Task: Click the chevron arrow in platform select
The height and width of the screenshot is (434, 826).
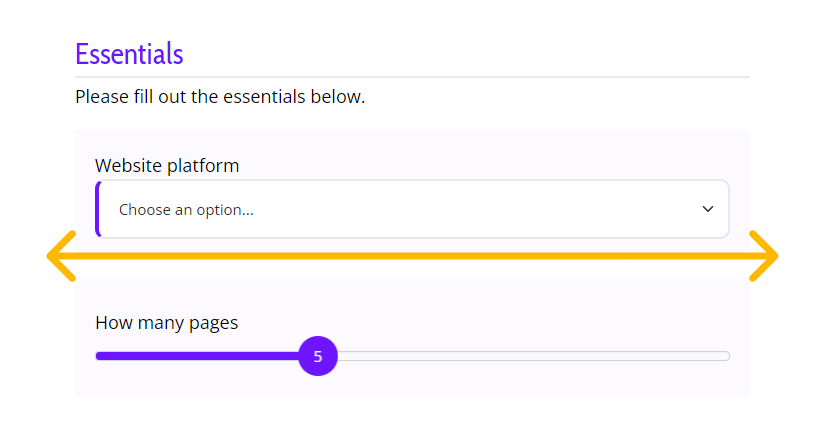Action: (x=707, y=209)
